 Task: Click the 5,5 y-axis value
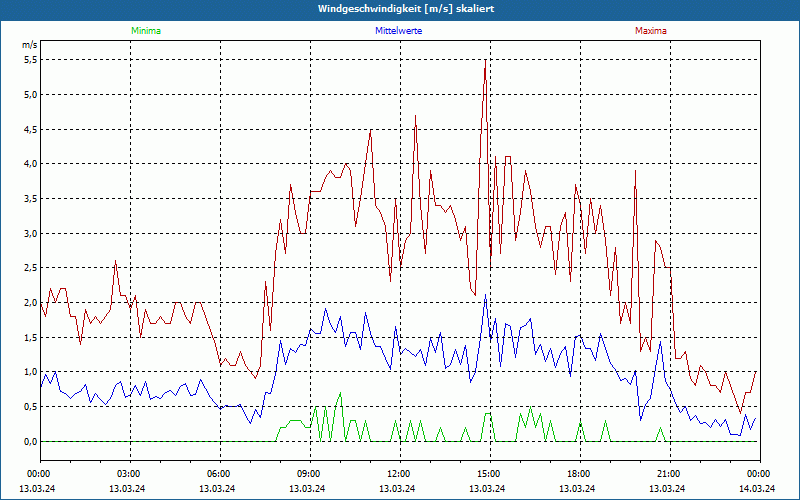31,60
